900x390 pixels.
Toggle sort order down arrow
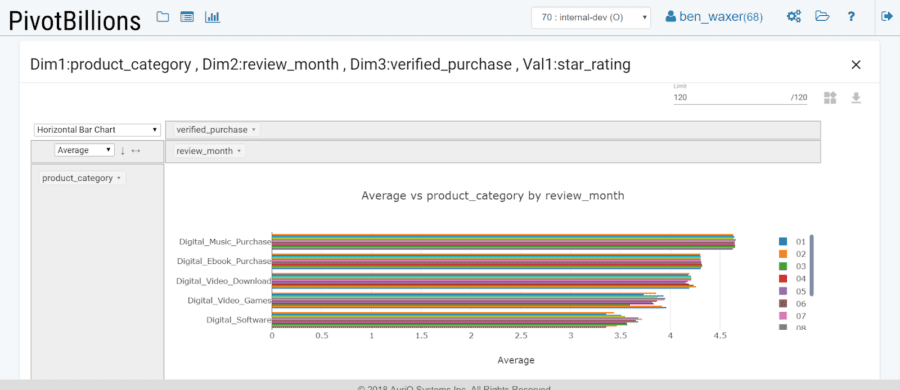[x=122, y=150]
